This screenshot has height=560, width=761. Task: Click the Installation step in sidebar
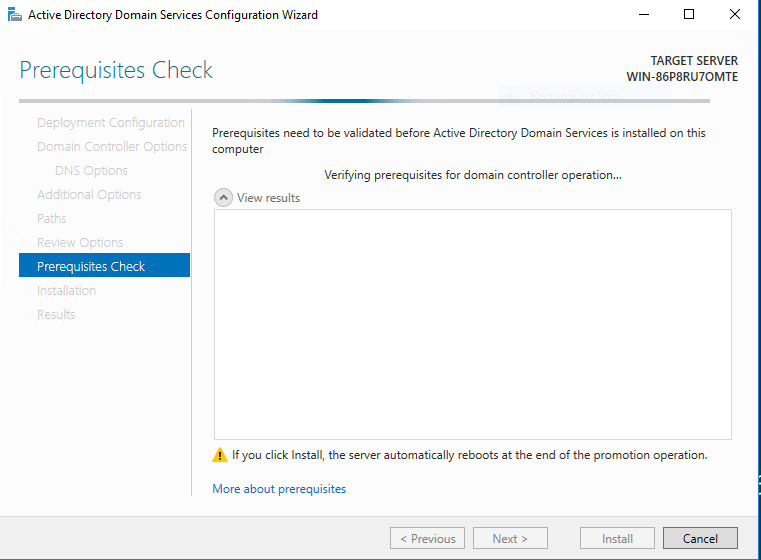(66, 291)
